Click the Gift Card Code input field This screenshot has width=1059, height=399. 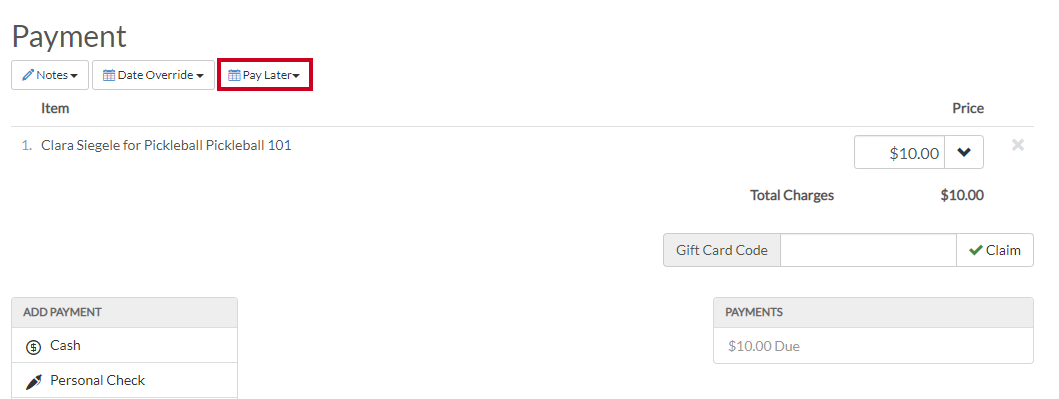869,250
